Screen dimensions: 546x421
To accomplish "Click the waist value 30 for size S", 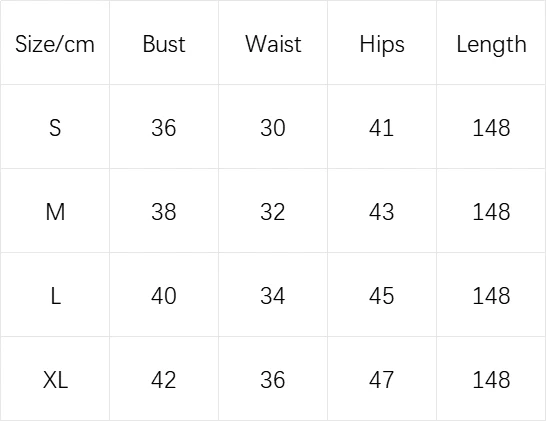I will click(273, 128).
